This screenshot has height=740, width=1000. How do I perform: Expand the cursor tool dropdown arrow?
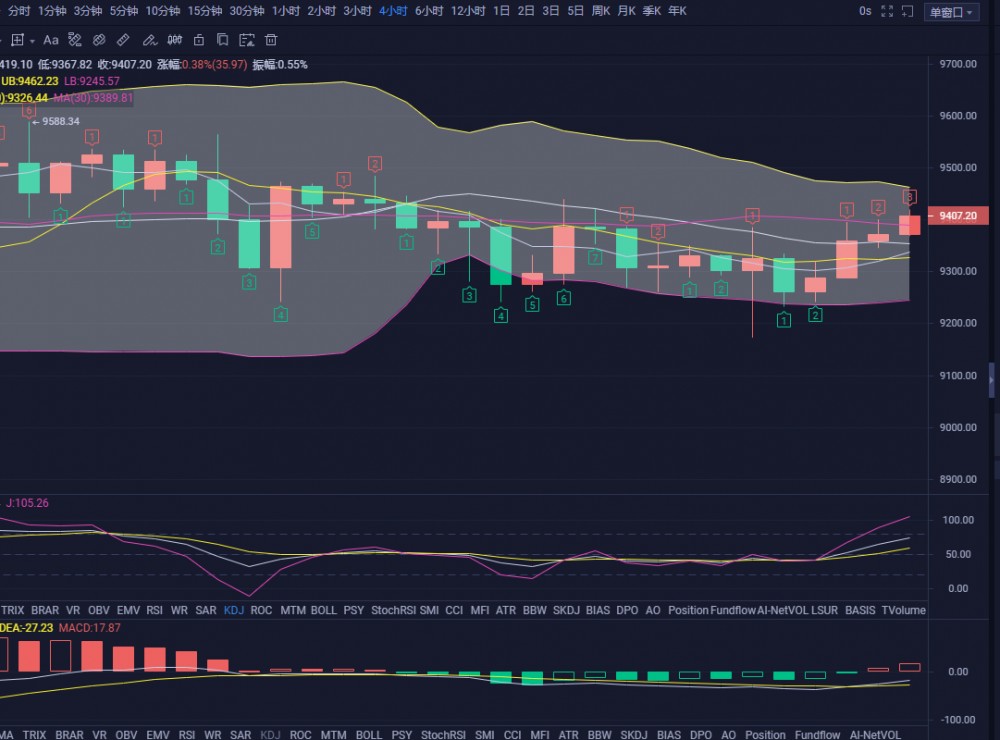point(33,40)
